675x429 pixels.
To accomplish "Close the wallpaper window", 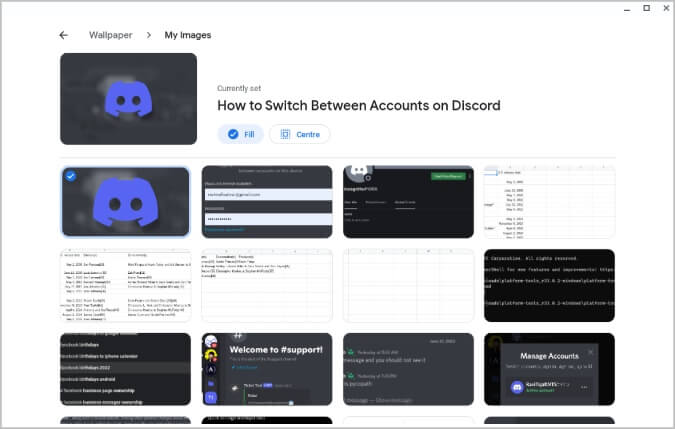I will (x=666, y=8).
